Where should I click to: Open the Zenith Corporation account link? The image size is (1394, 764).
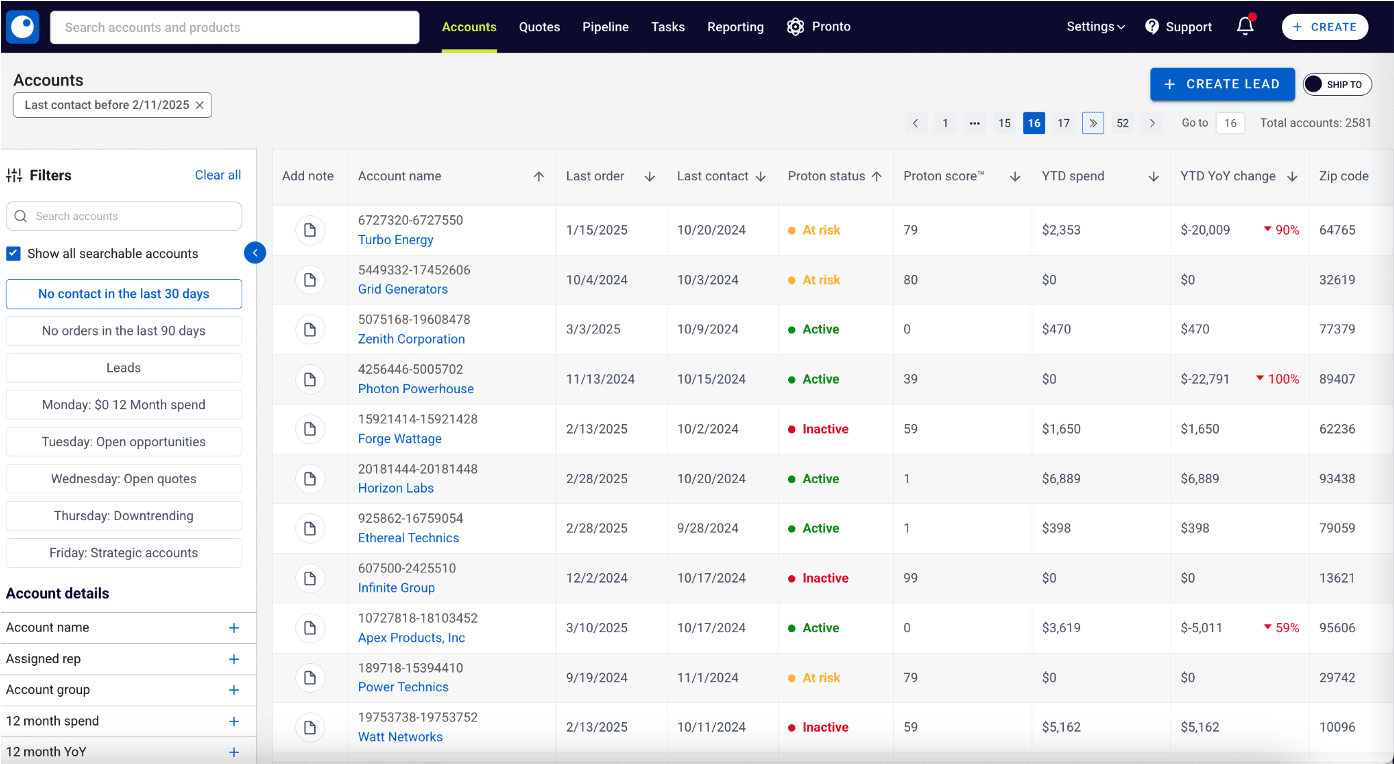pos(411,339)
